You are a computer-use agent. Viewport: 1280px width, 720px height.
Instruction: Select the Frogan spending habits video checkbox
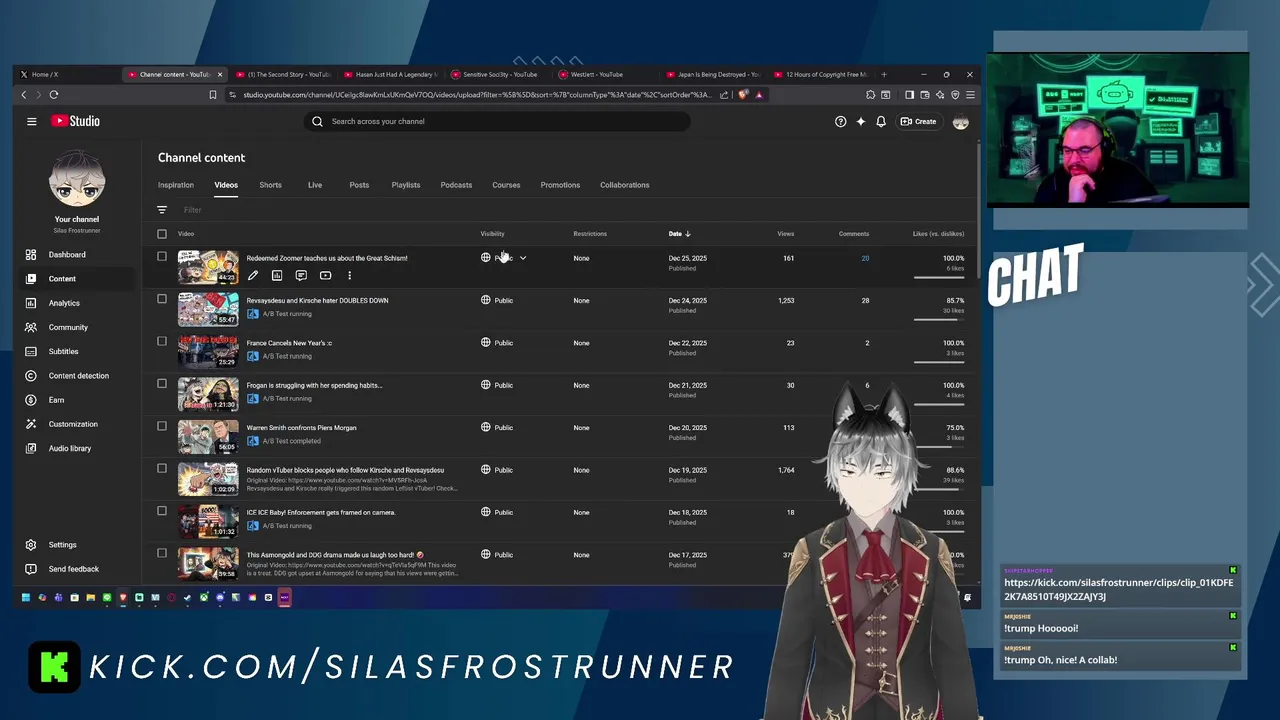point(162,384)
